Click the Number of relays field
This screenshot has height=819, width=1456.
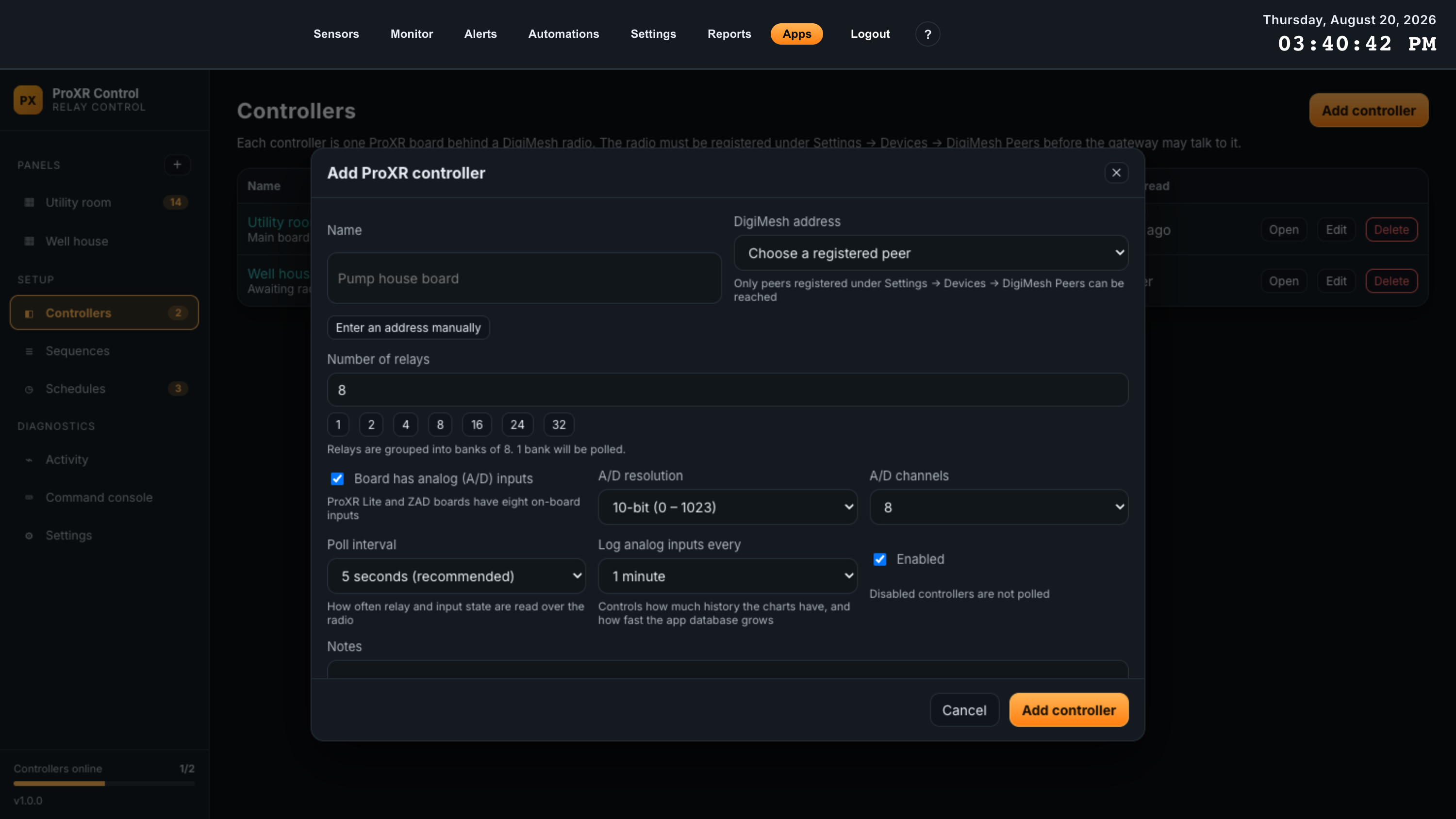pos(728,390)
